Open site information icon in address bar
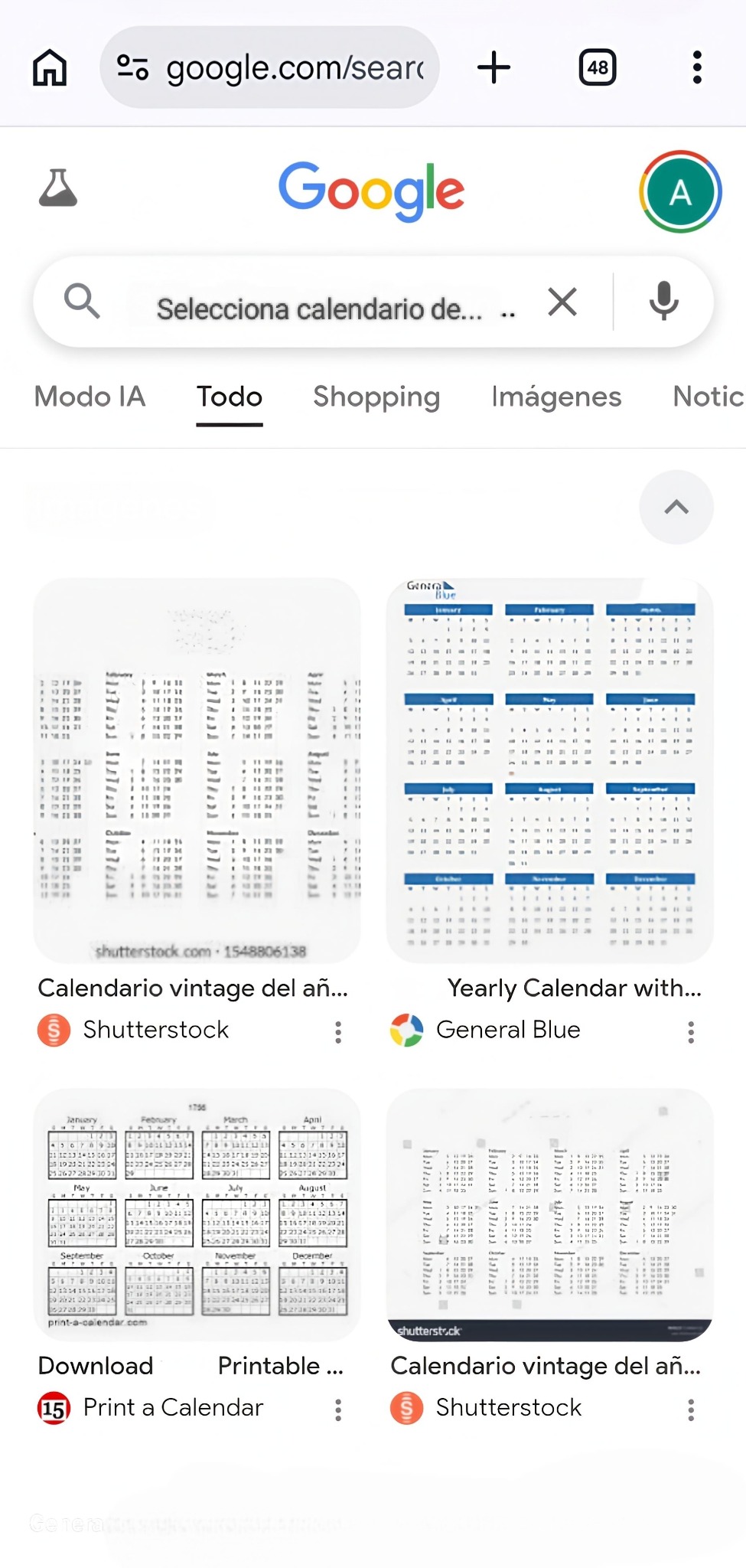 pyautogui.click(x=132, y=67)
